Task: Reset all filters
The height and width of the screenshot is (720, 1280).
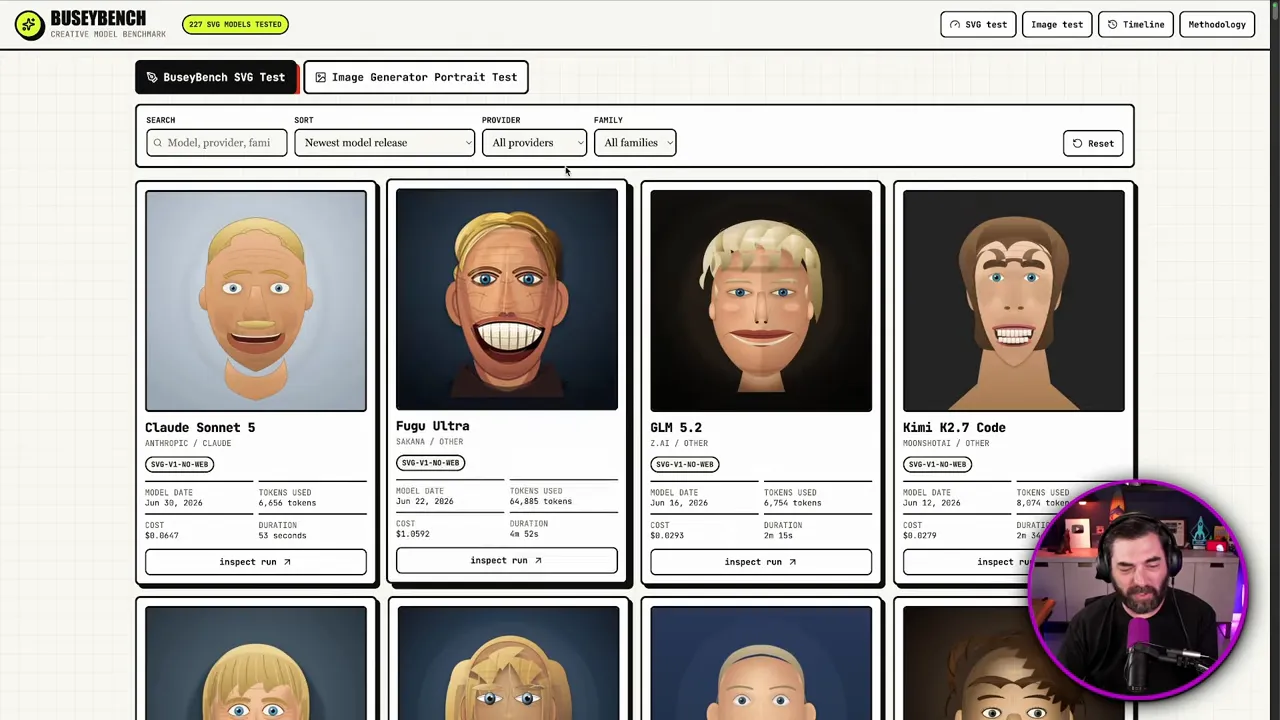Action: (x=1093, y=143)
